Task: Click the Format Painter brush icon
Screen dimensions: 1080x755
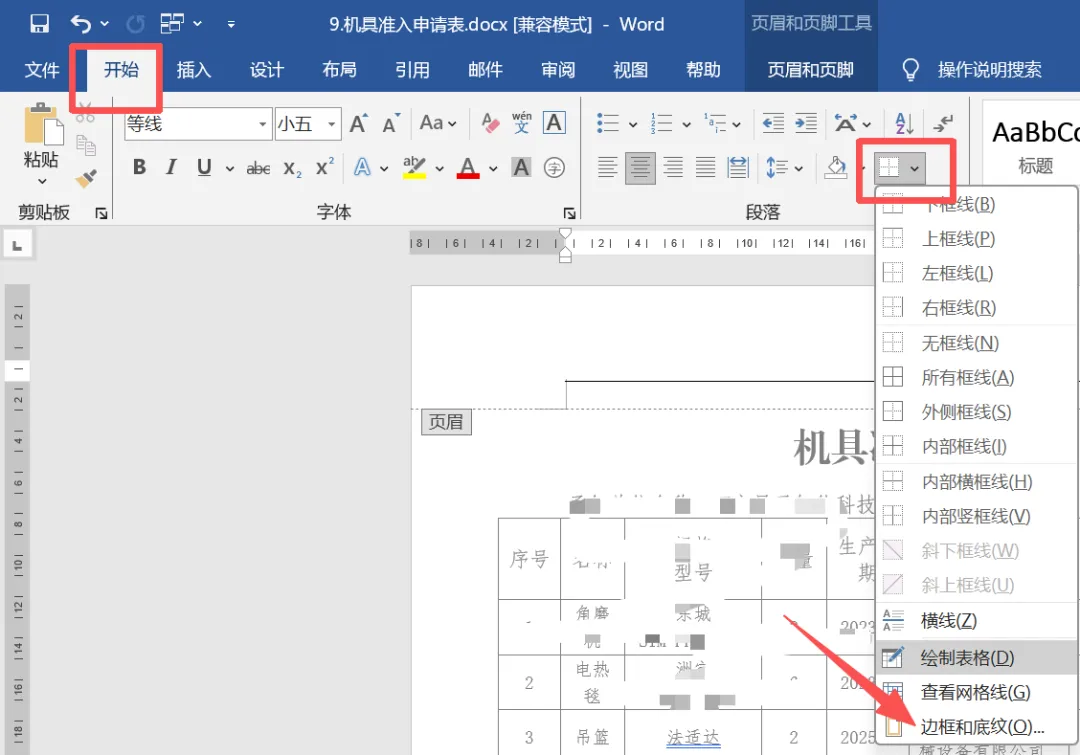Action: click(86, 178)
